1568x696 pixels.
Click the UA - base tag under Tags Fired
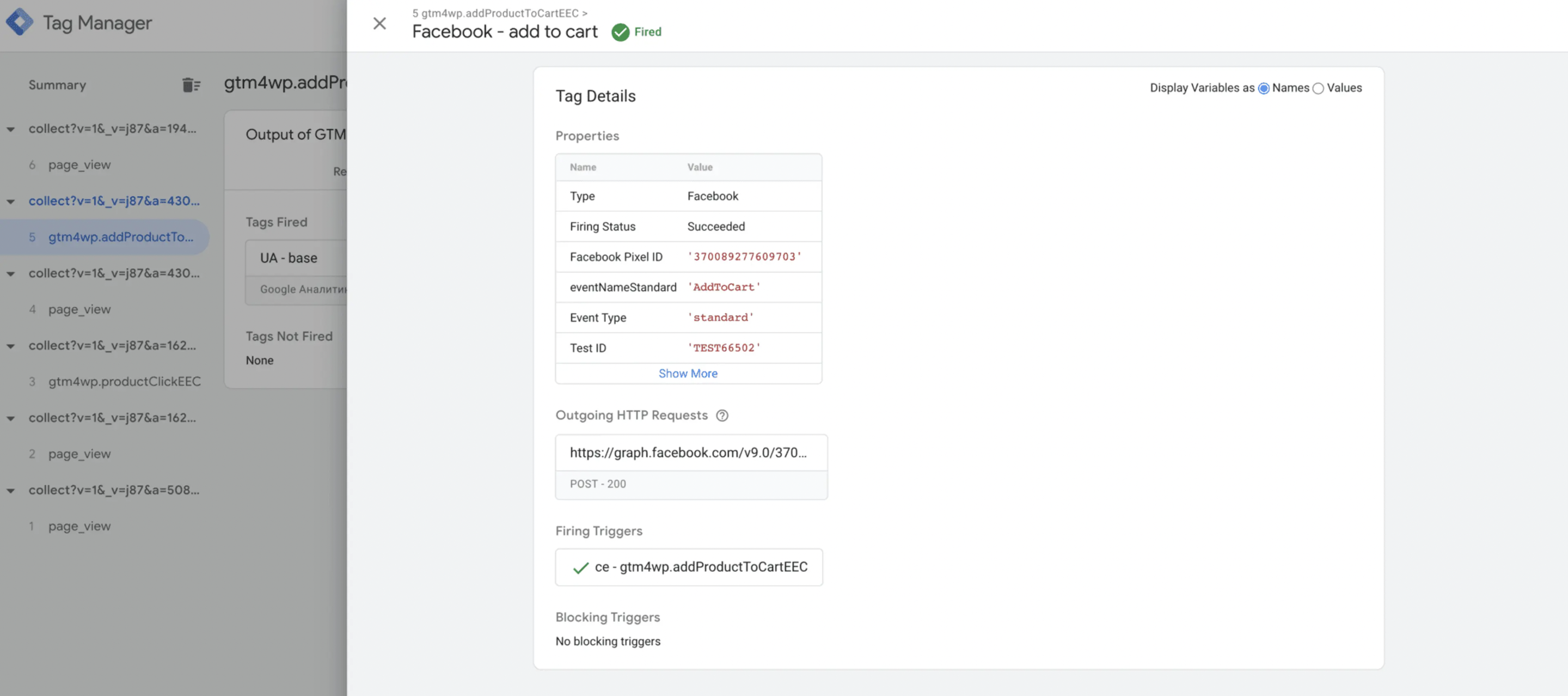(x=288, y=258)
